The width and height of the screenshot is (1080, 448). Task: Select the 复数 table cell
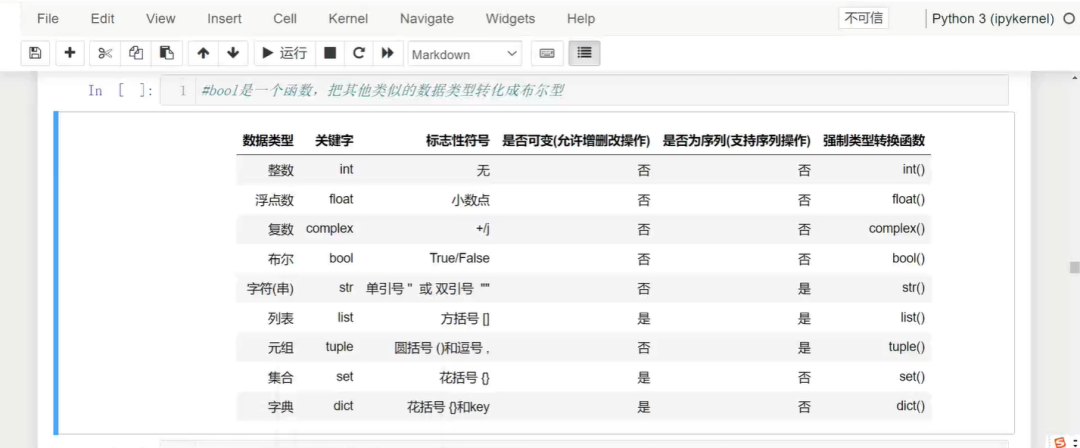point(281,229)
